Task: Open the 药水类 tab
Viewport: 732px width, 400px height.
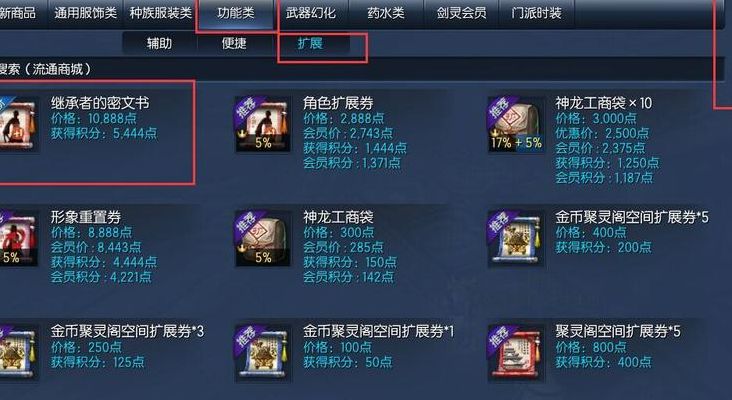Action: click(x=386, y=13)
